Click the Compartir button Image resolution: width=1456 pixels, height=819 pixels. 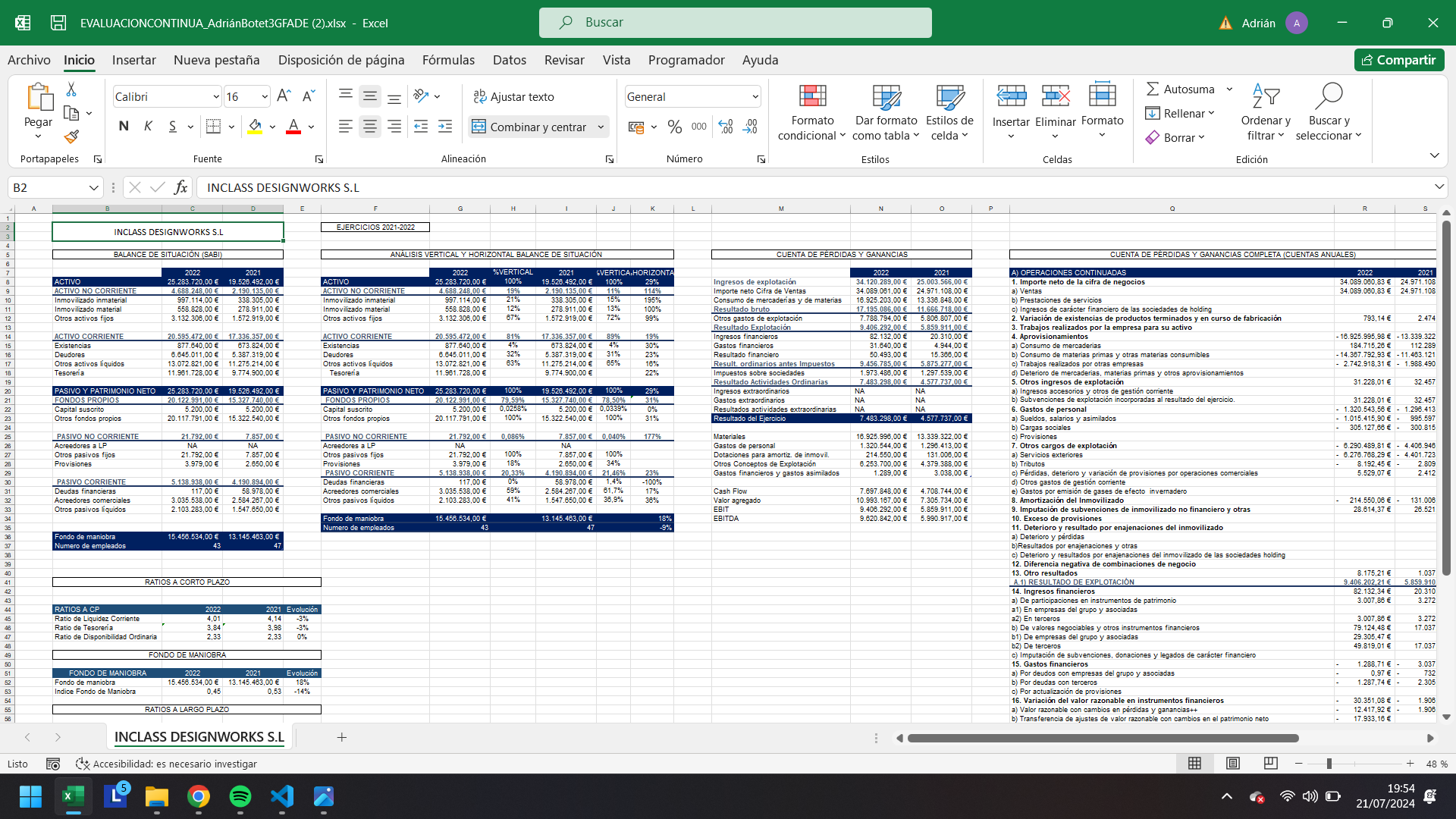tap(1399, 60)
